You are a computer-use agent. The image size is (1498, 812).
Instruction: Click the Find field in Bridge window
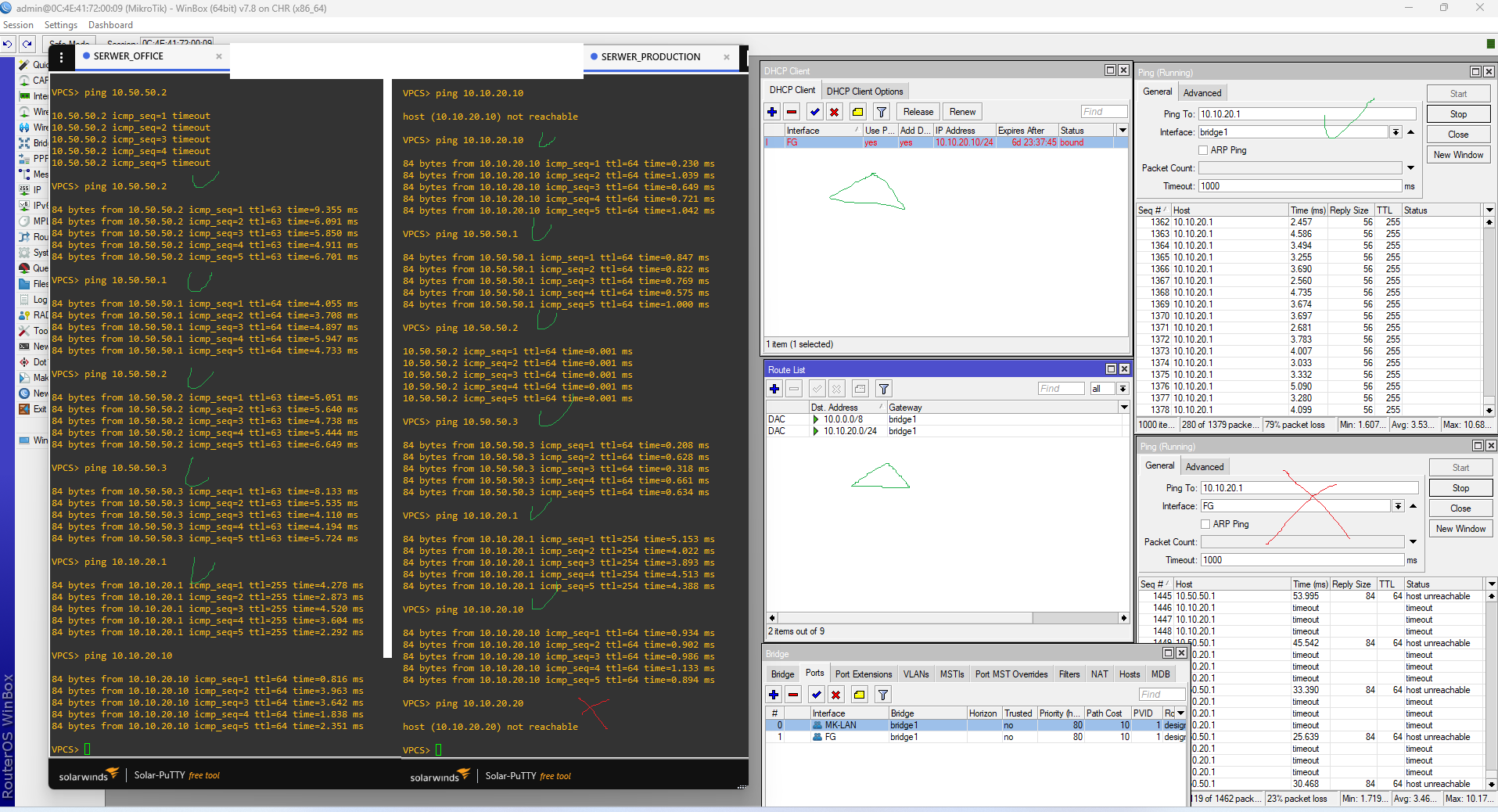click(x=1161, y=695)
